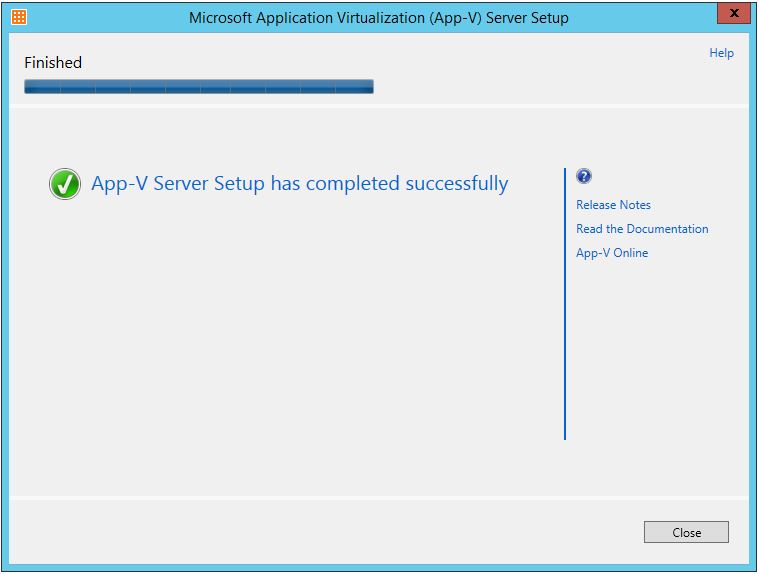Click the 'App-V Server Setup has completed successfully' message

click(300, 184)
